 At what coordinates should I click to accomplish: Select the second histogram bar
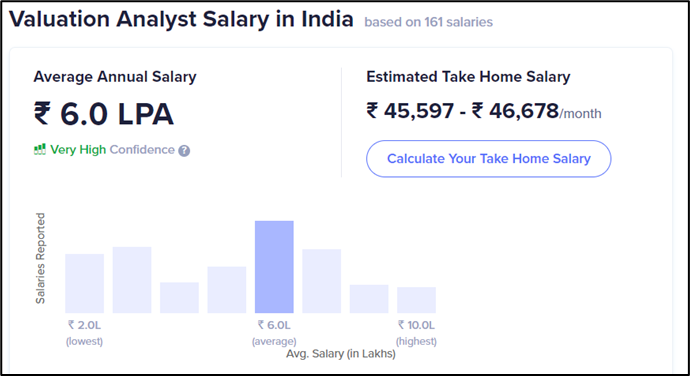pyautogui.click(x=132, y=280)
